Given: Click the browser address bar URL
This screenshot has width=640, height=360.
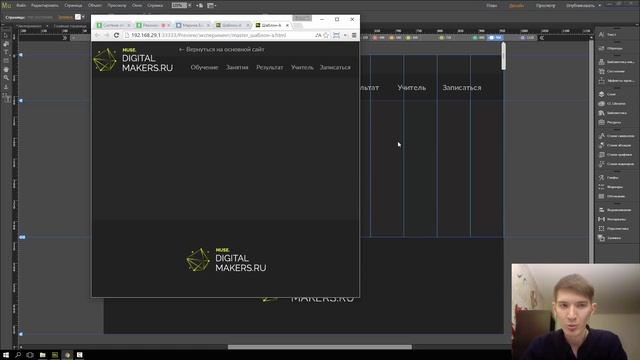Looking at the screenshot, I should (209, 36).
